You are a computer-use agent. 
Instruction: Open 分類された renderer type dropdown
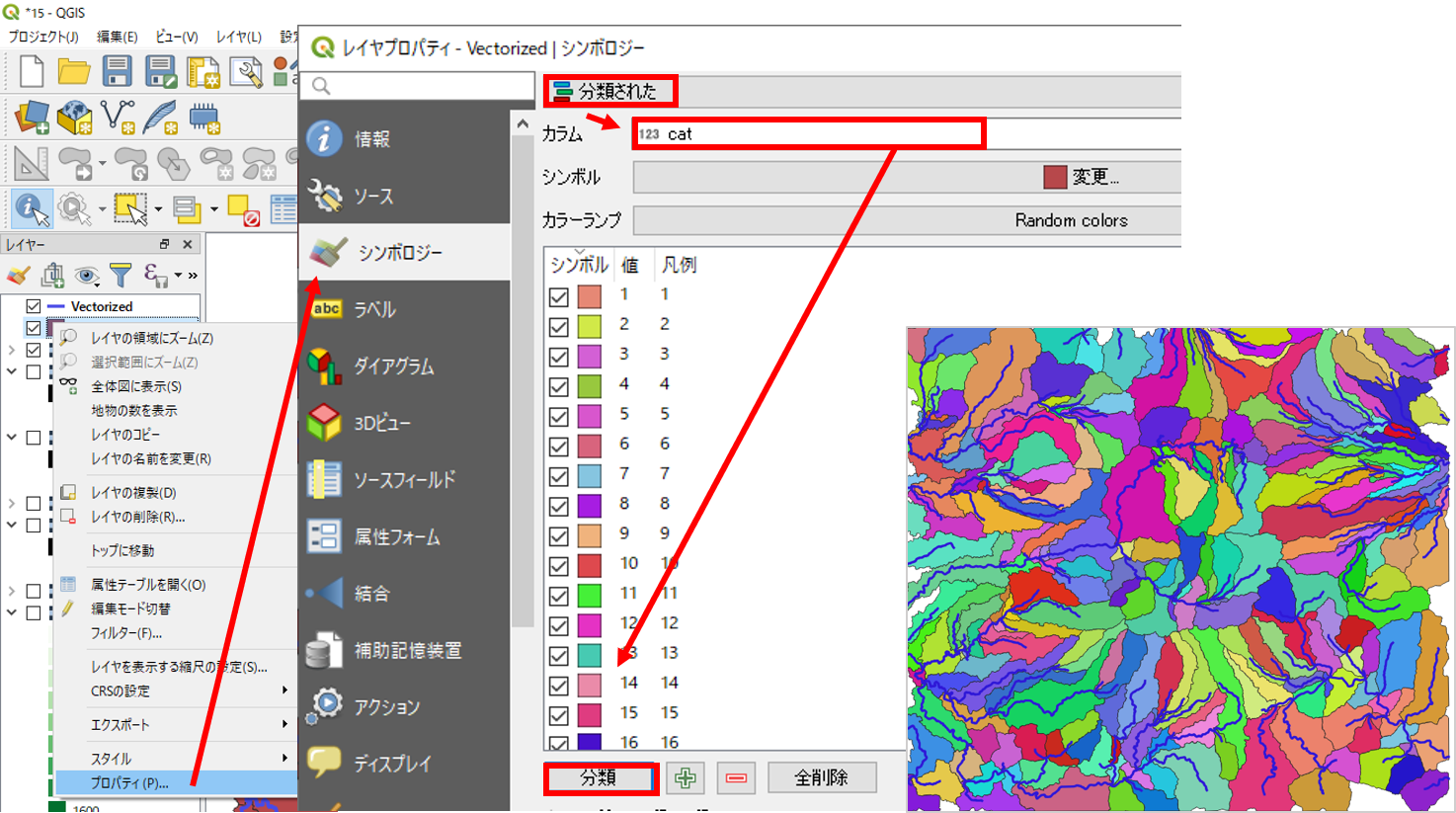point(862,91)
